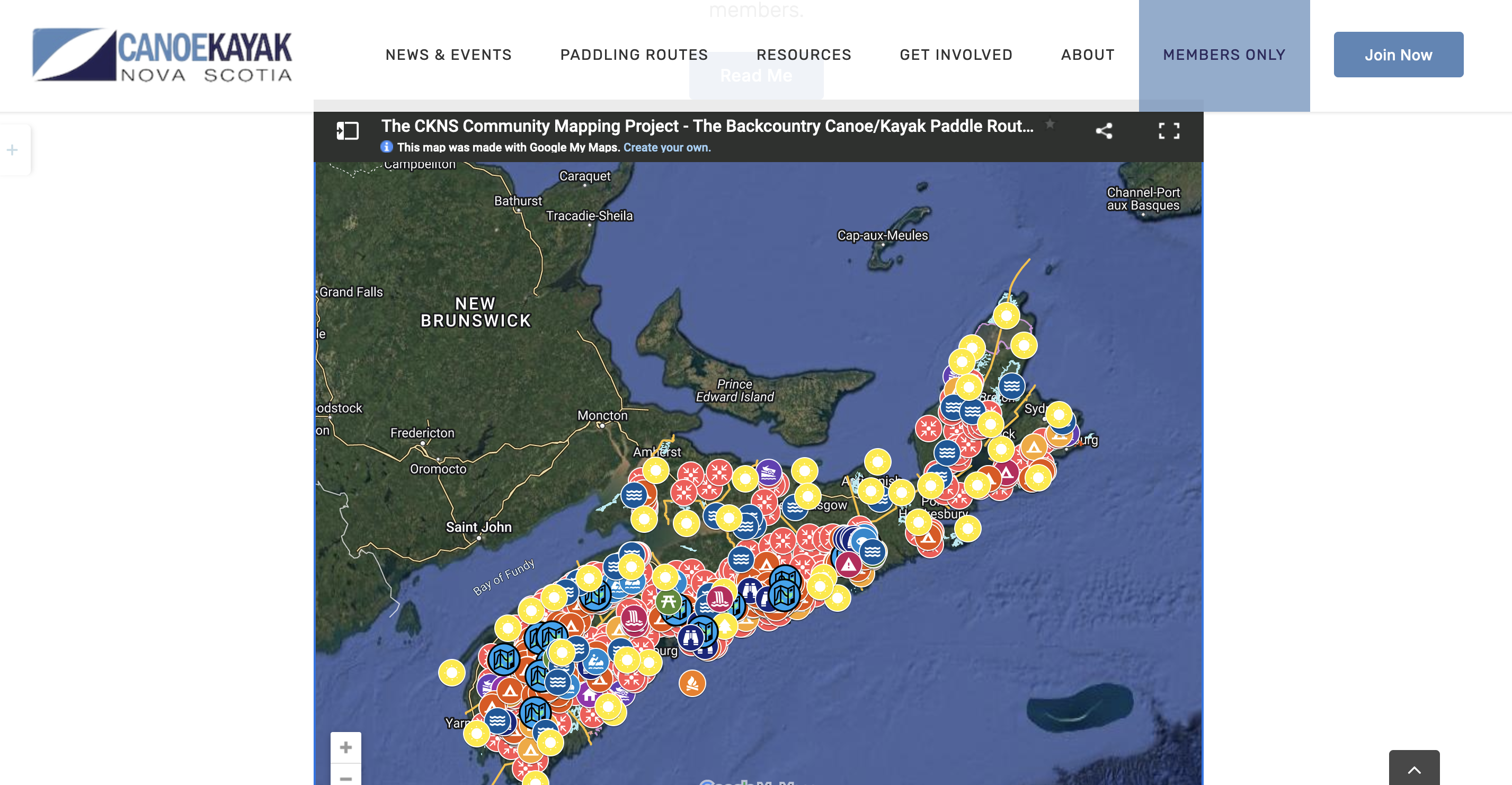Viewport: 1512px width, 785px height.
Task: Open the News & Events menu
Action: coord(448,55)
